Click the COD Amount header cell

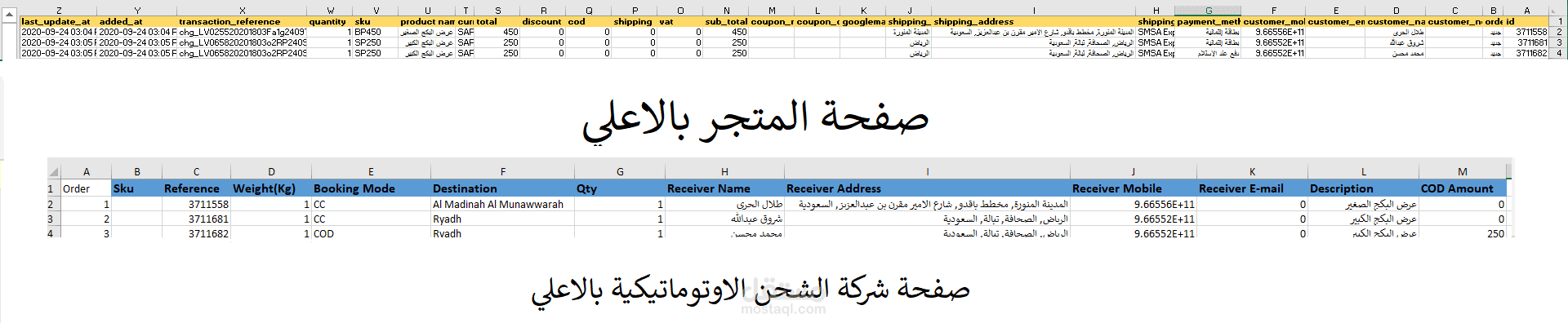pyautogui.click(x=1463, y=188)
